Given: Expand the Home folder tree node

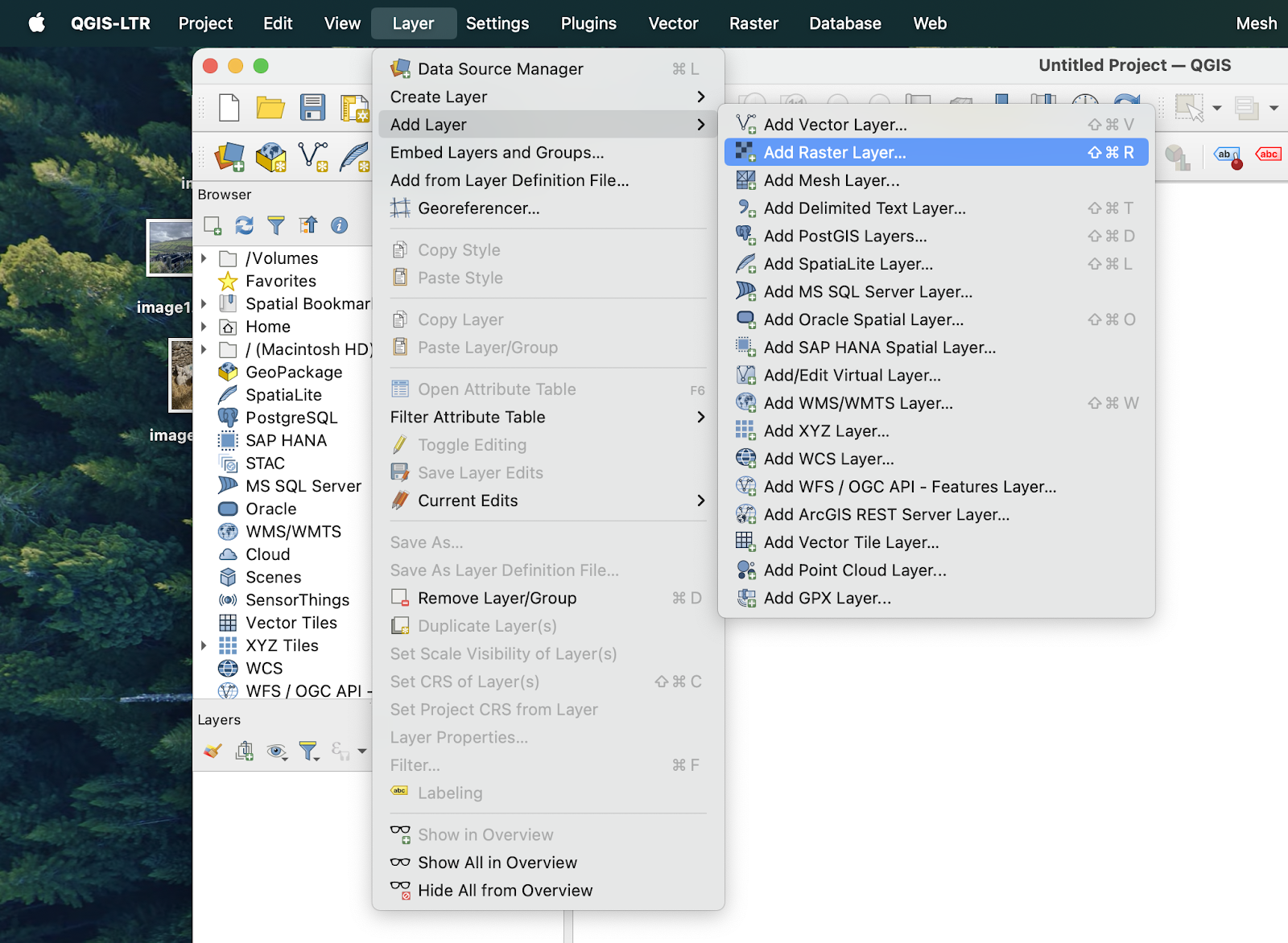Looking at the screenshot, I should click(204, 327).
